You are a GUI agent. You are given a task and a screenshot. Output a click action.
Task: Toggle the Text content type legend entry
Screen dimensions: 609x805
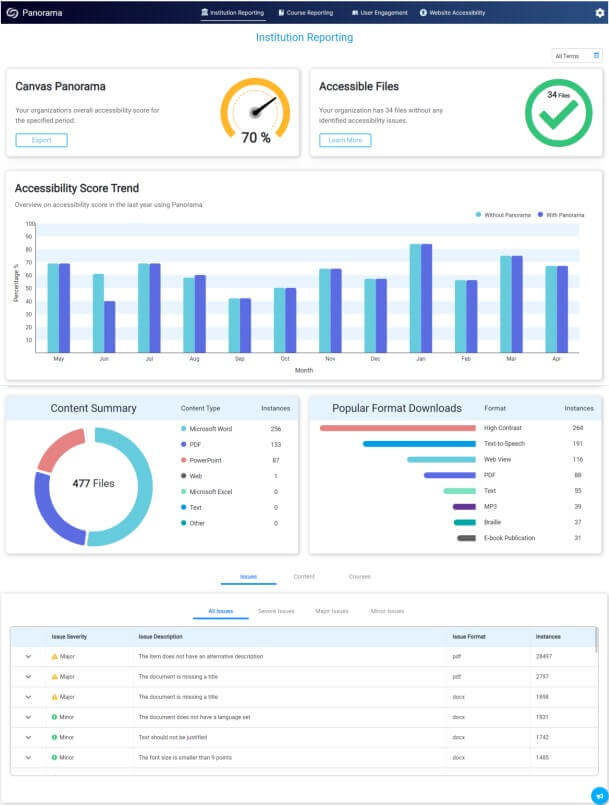tap(191, 507)
